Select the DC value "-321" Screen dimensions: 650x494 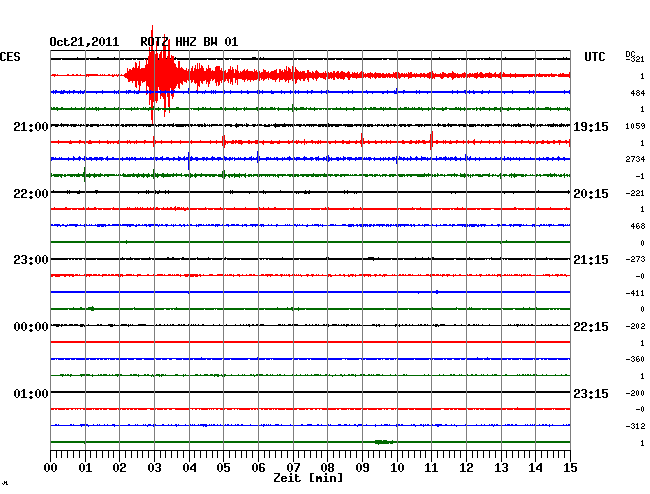tap(635, 59)
